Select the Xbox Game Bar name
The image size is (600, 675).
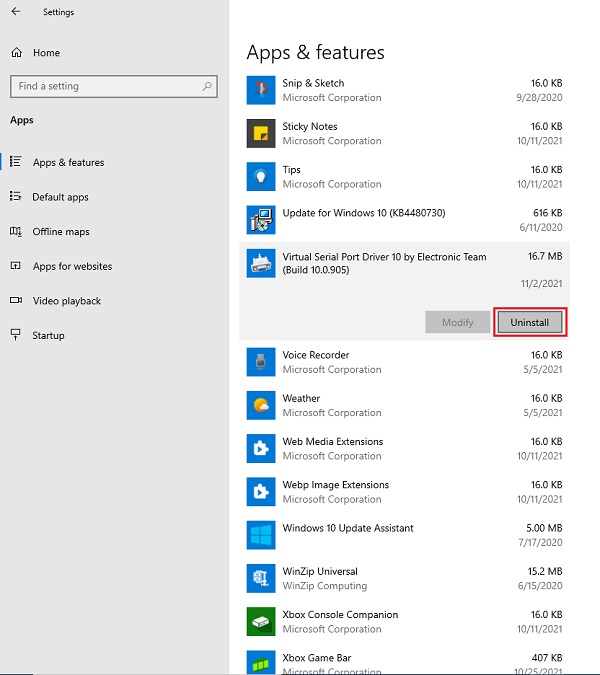(x=317, y=658)
